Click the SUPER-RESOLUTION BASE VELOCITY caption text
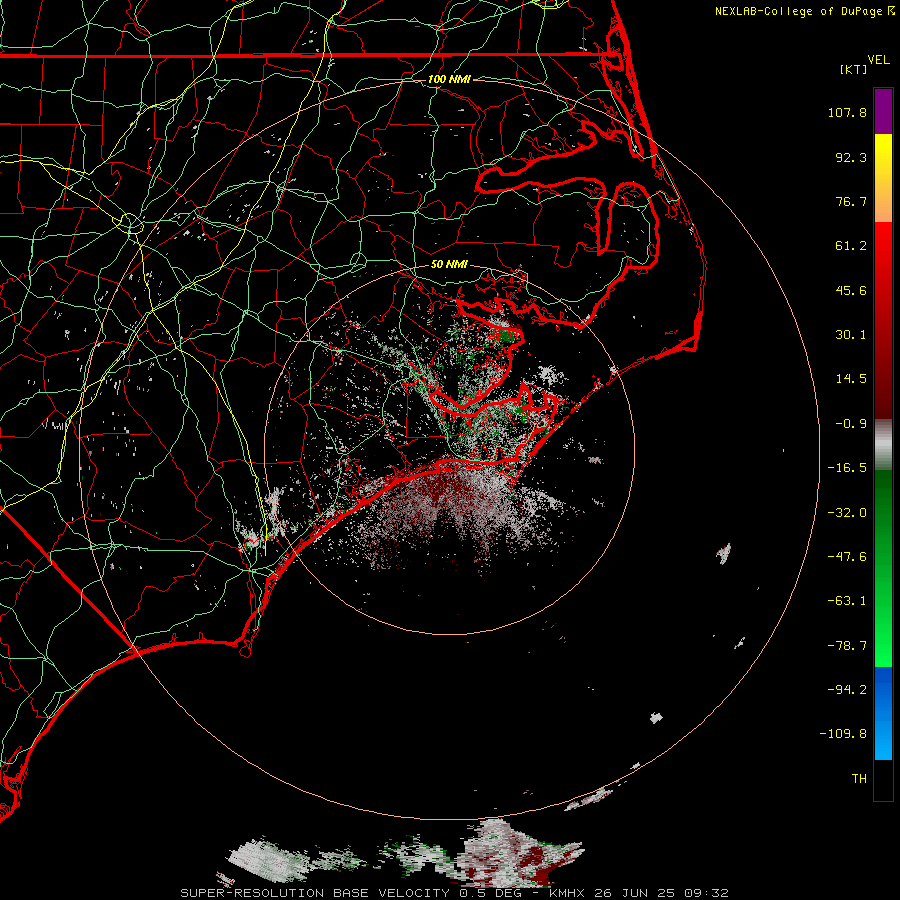900x900 pixels. 315,893
